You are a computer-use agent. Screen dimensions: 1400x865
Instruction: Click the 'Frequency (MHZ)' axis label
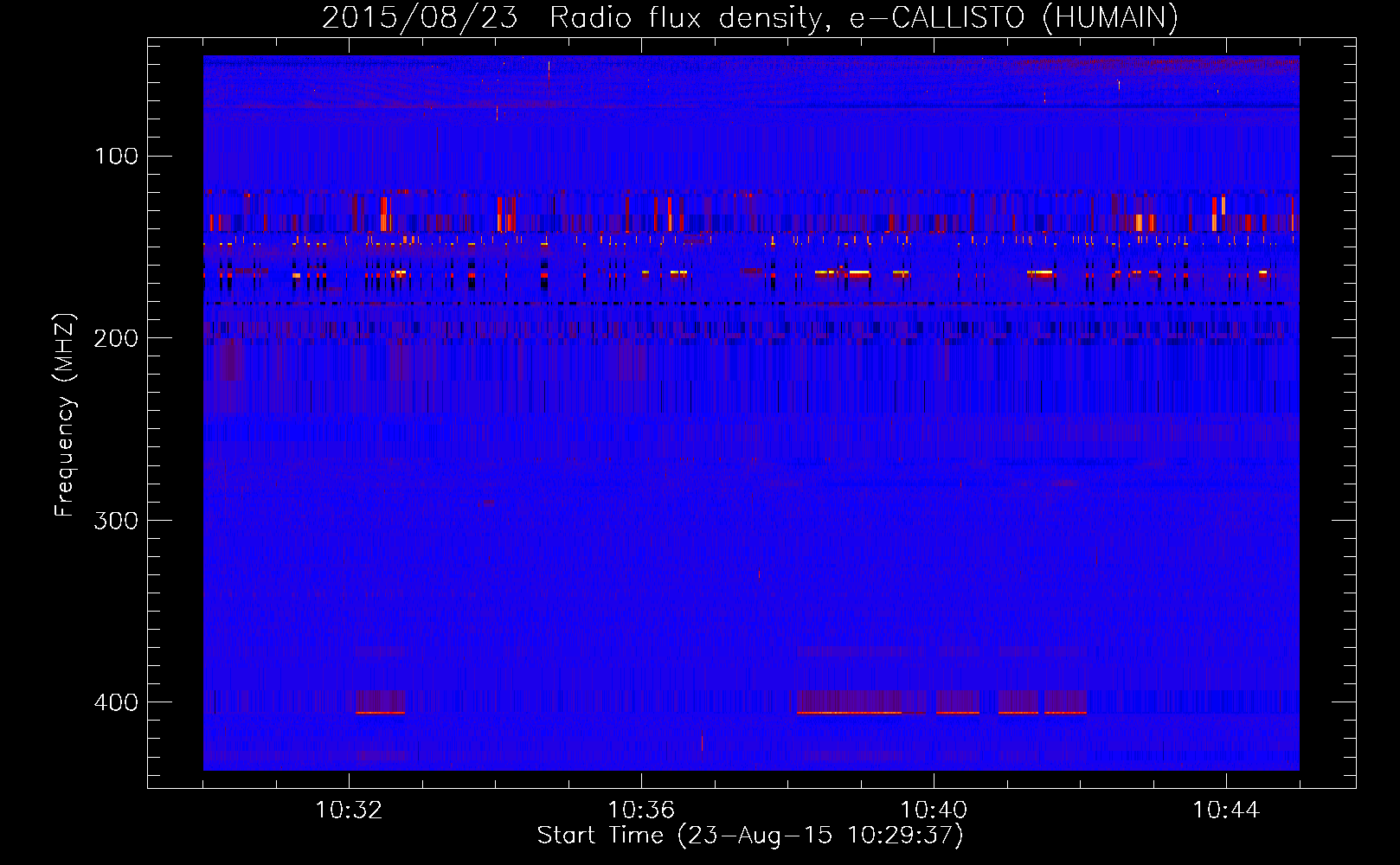[65, 414]
